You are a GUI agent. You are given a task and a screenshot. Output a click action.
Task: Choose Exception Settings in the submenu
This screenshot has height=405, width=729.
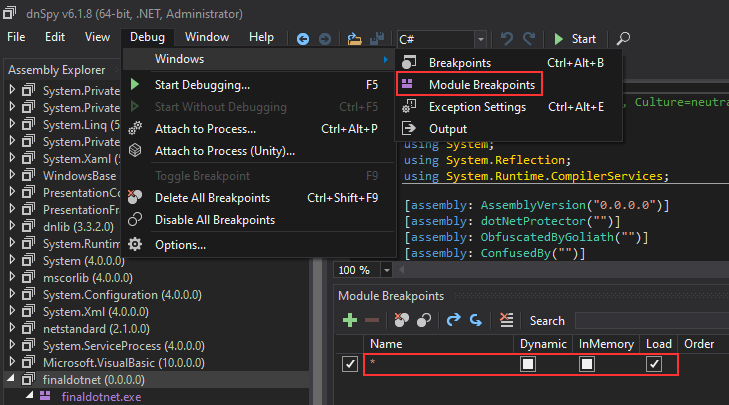(x=477, y=107)
